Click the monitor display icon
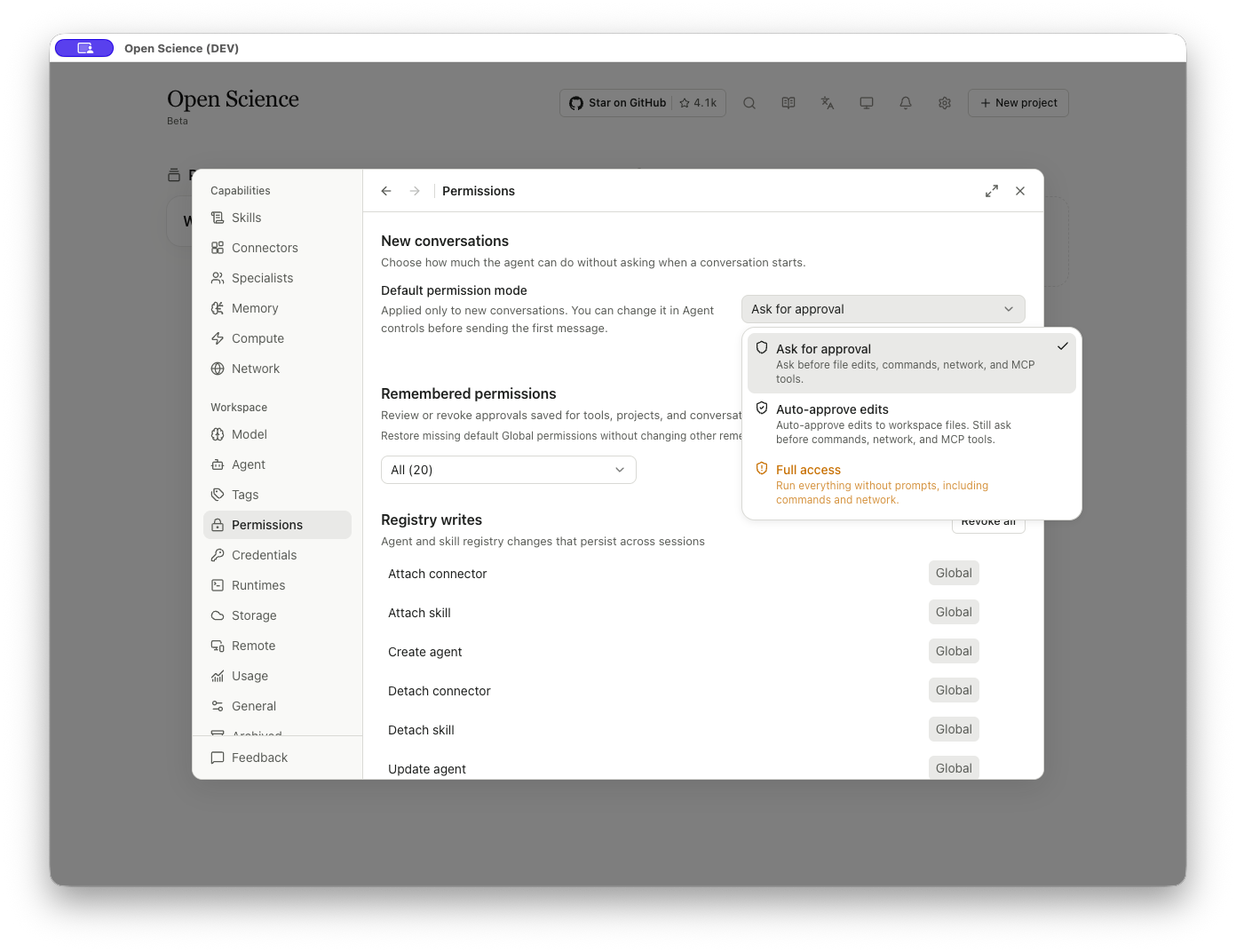Image resolution: width=1236 pixels, height=952 pixels. tap(867, 103)
